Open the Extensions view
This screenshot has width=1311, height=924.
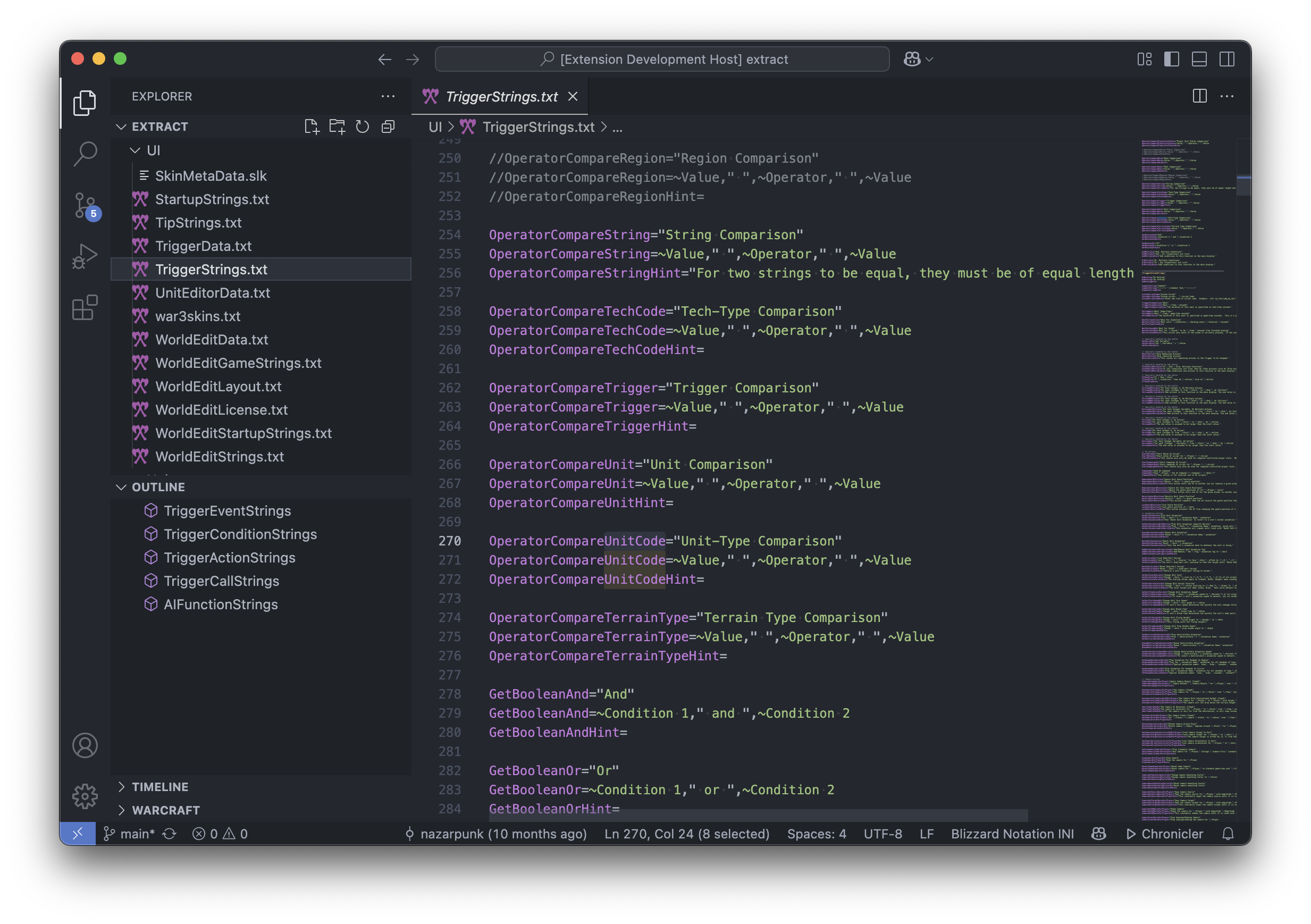[x=85, y=308]
